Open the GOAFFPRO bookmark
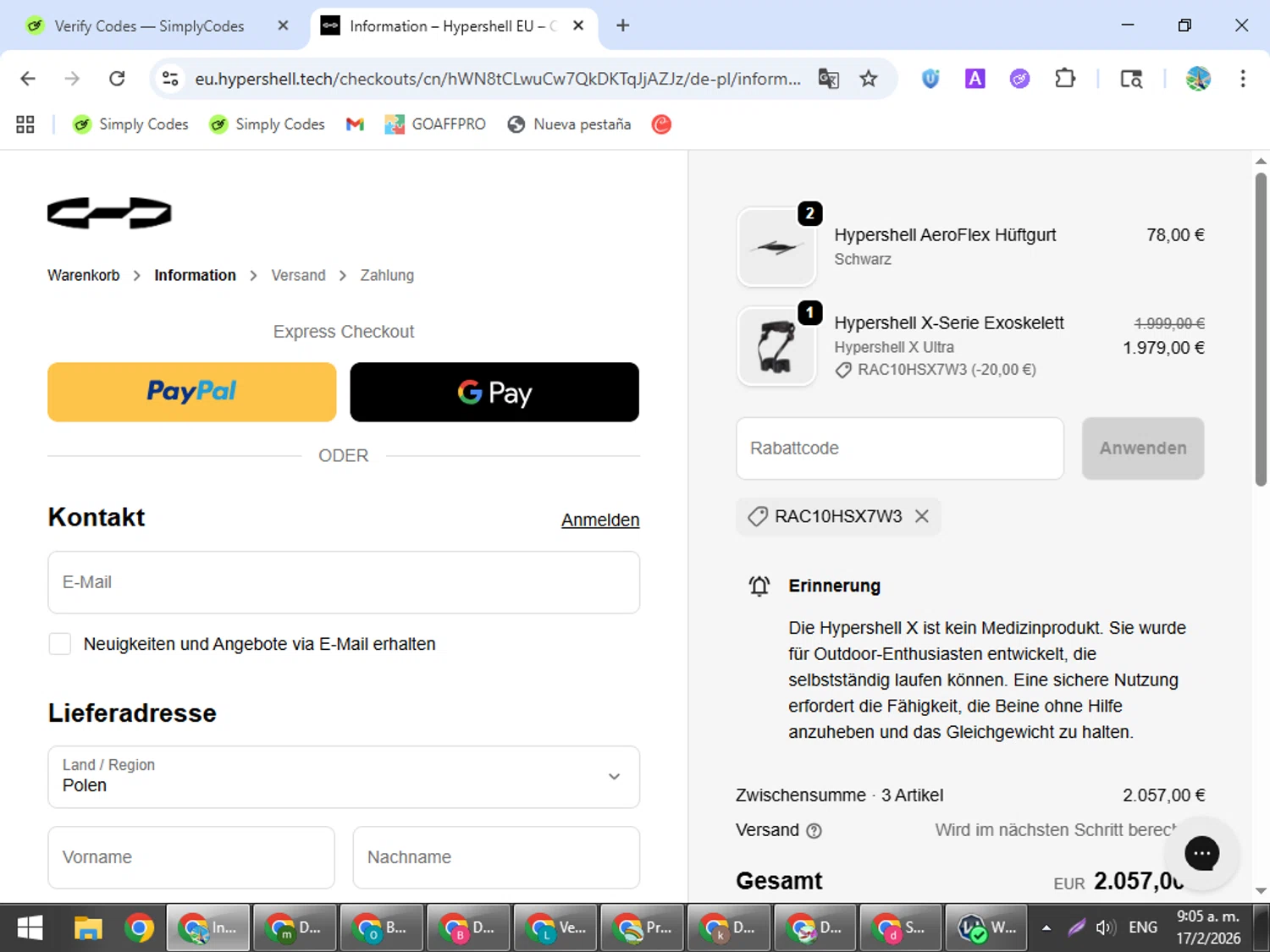The width and height of the screenshot is (1270, 952). point(435,124)
